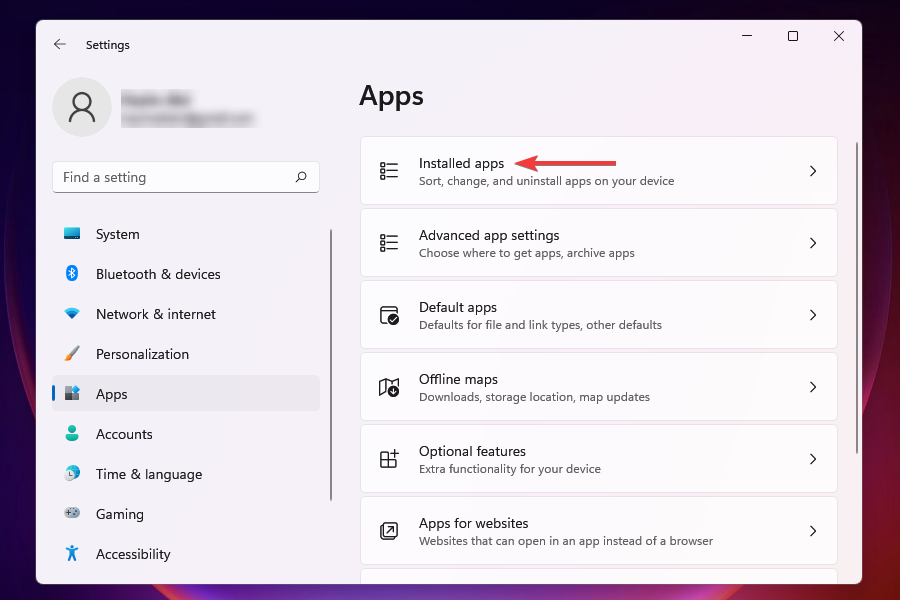Click the back arrow icon
This screenshot has height=600, width=900.
[x=60, y=44]
